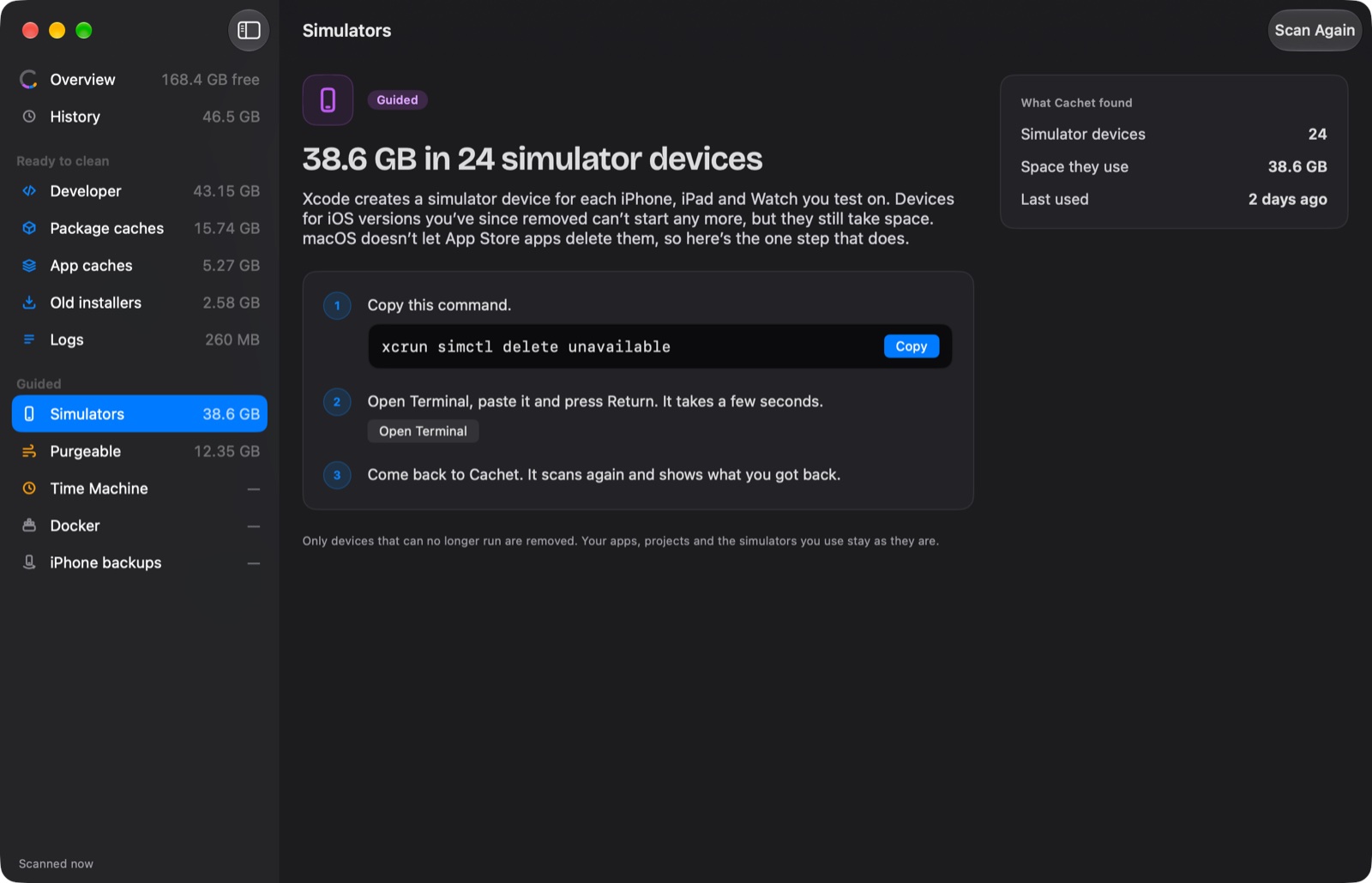
Task: Click the Old installers download icon
Action: coord(29,303)
